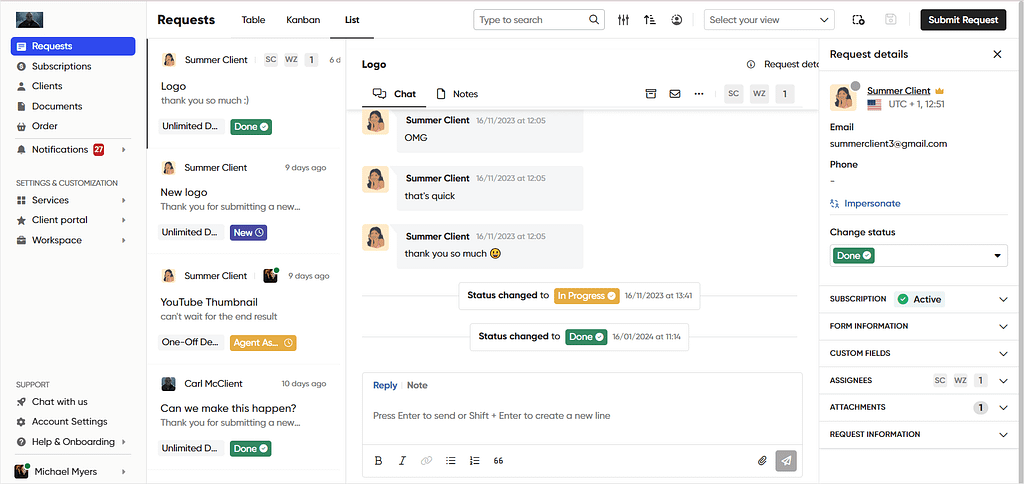Click the Request details info icon

coord(751,64)
